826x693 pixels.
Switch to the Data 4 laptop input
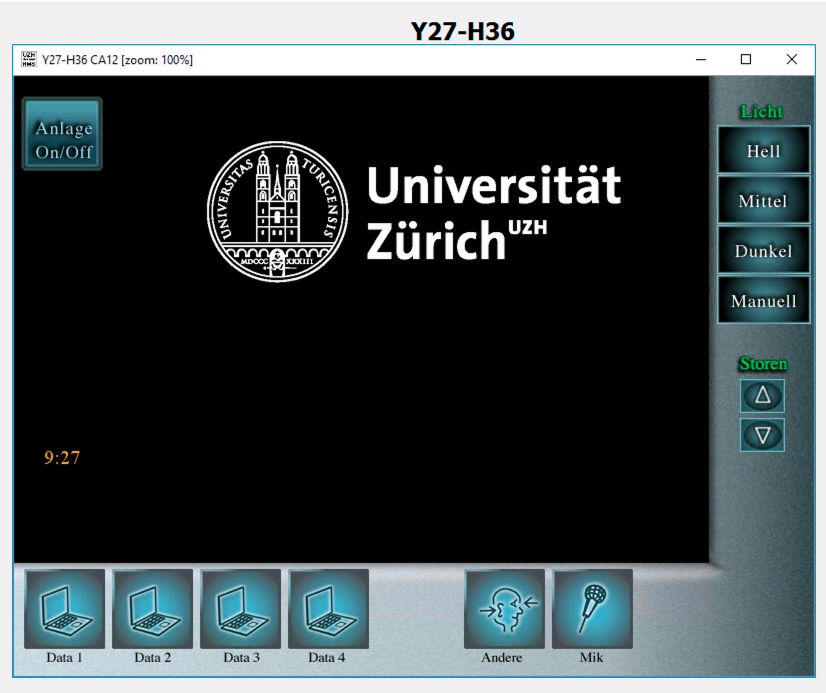328,609
